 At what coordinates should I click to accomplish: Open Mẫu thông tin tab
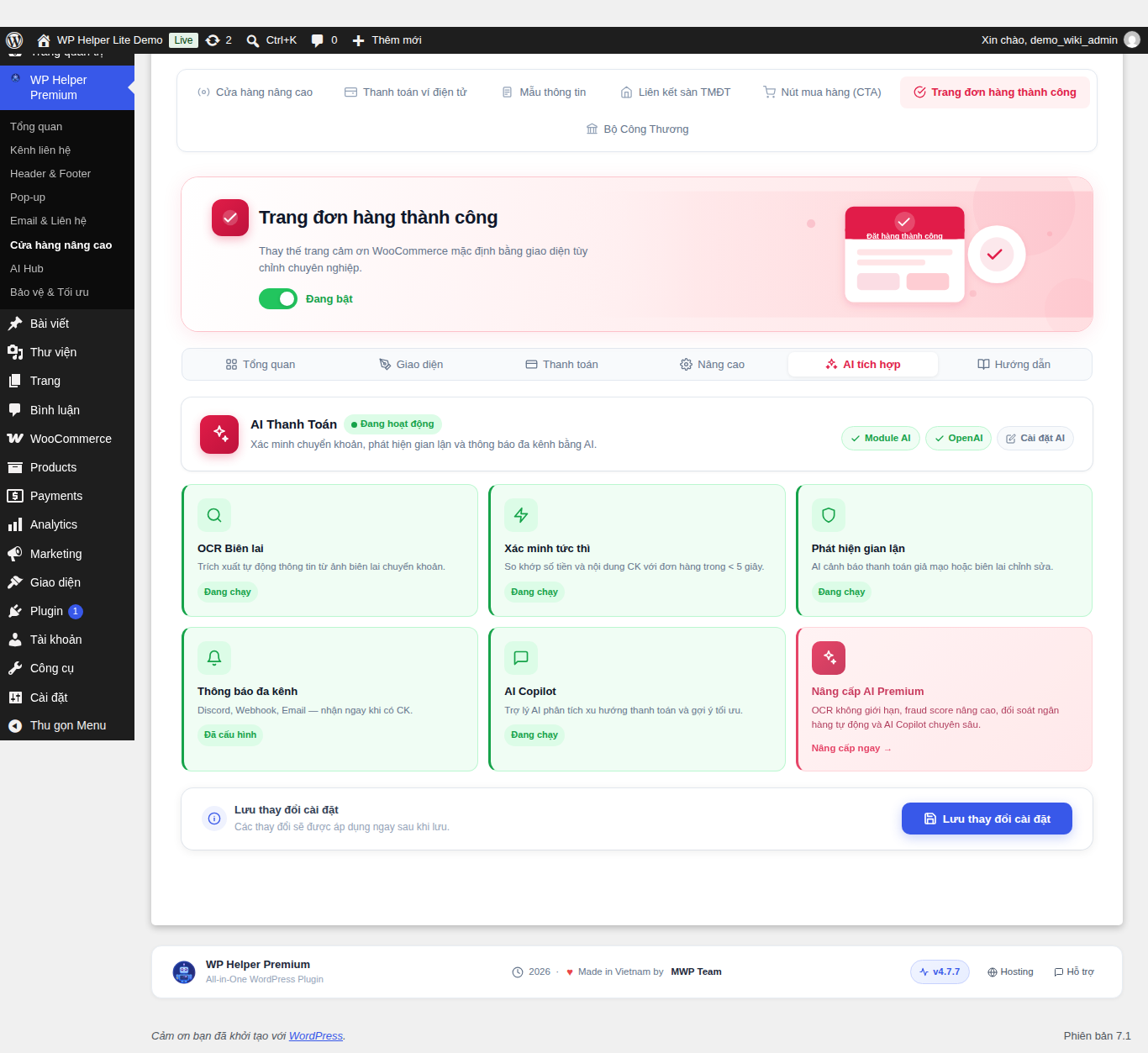point(544,92)
